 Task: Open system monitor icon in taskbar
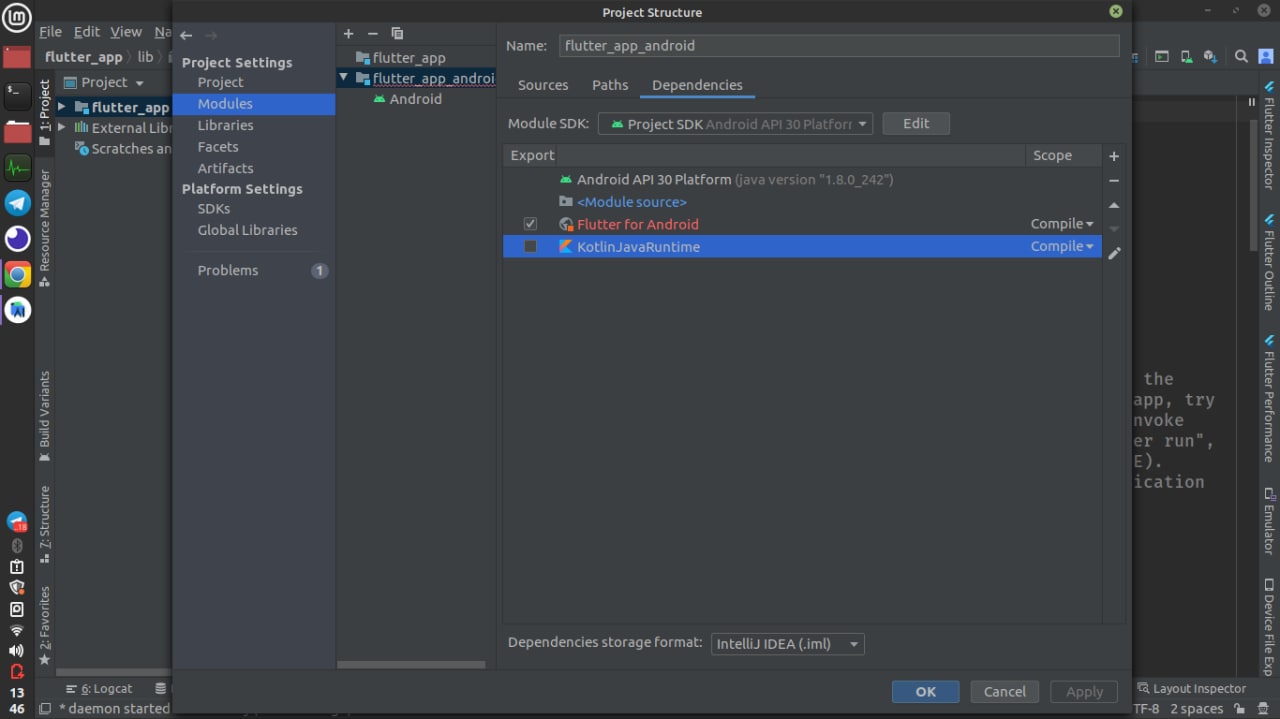[x=17, y=167]
